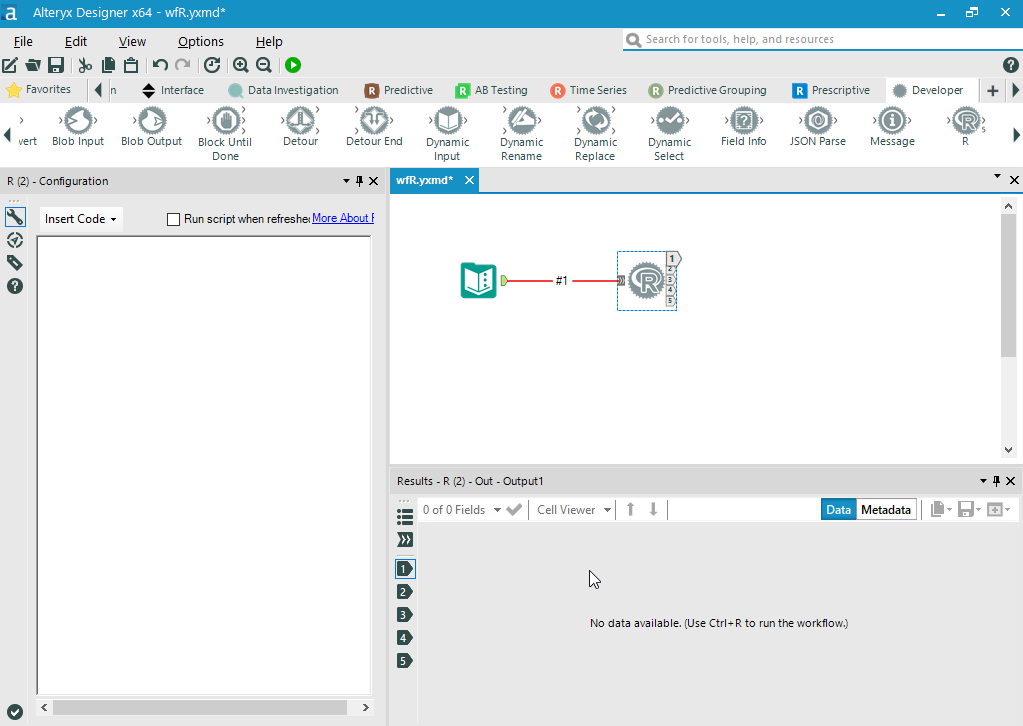Select the Detour tool
Viewport: 1023px width, 726px height.
pos(300,128)
